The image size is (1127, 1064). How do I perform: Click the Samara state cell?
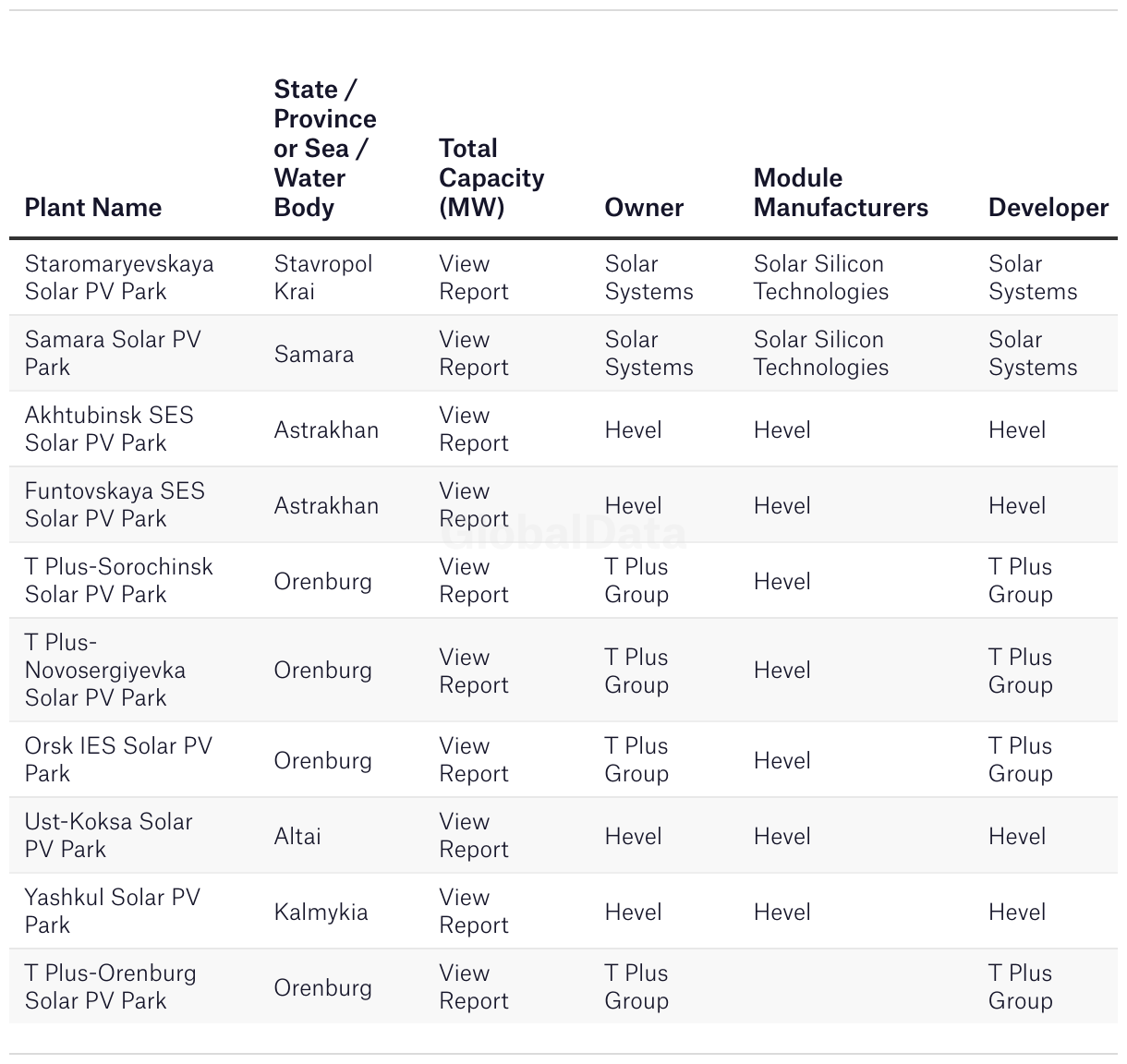click(314, 354)
